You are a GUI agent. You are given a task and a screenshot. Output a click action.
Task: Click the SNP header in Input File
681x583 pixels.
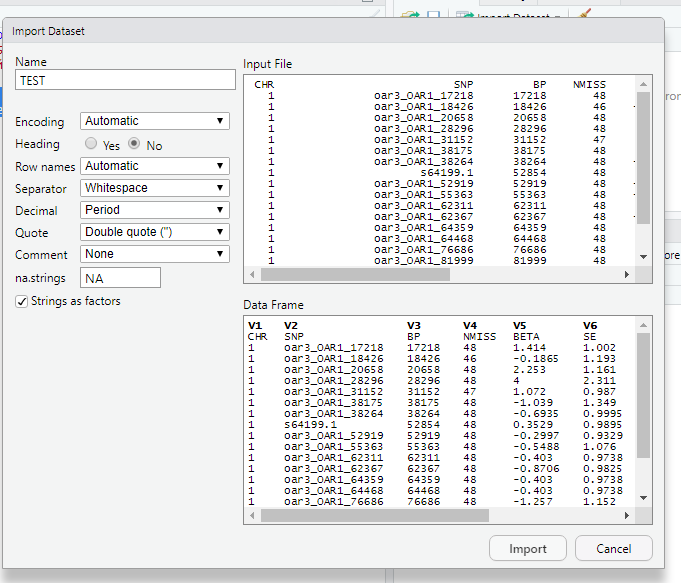(463, 84)
